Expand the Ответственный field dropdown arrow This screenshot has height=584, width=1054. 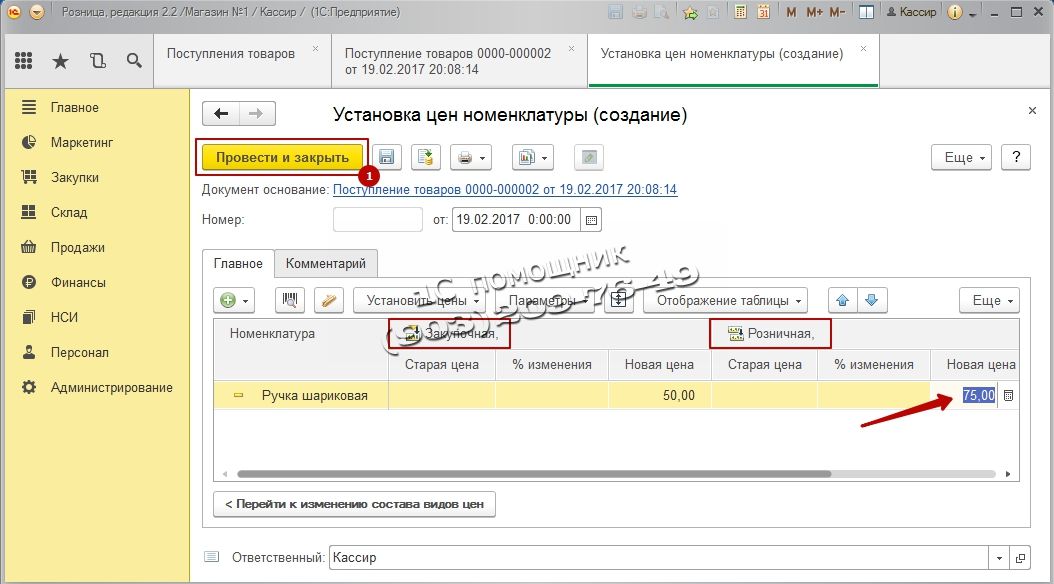coord(999,558)
